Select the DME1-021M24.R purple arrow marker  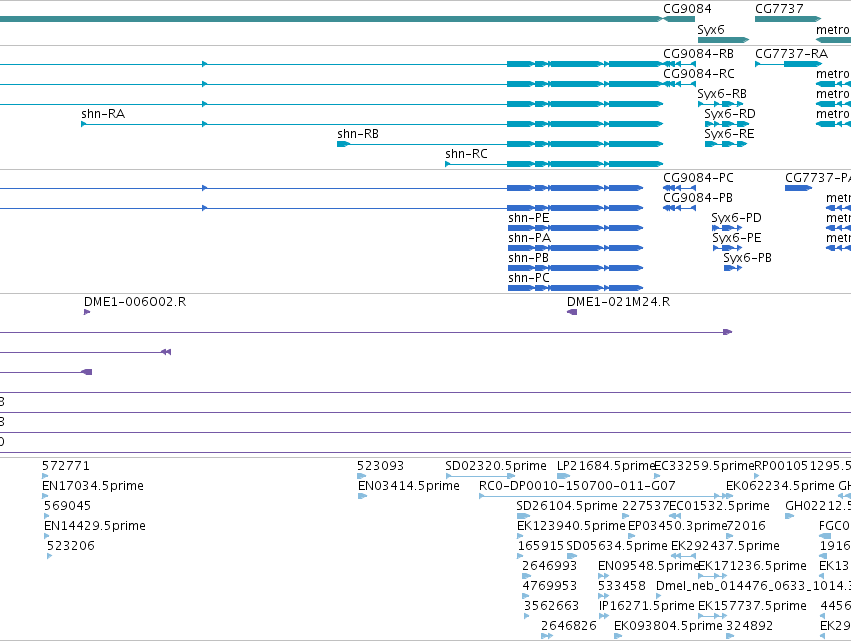point(571,312)
